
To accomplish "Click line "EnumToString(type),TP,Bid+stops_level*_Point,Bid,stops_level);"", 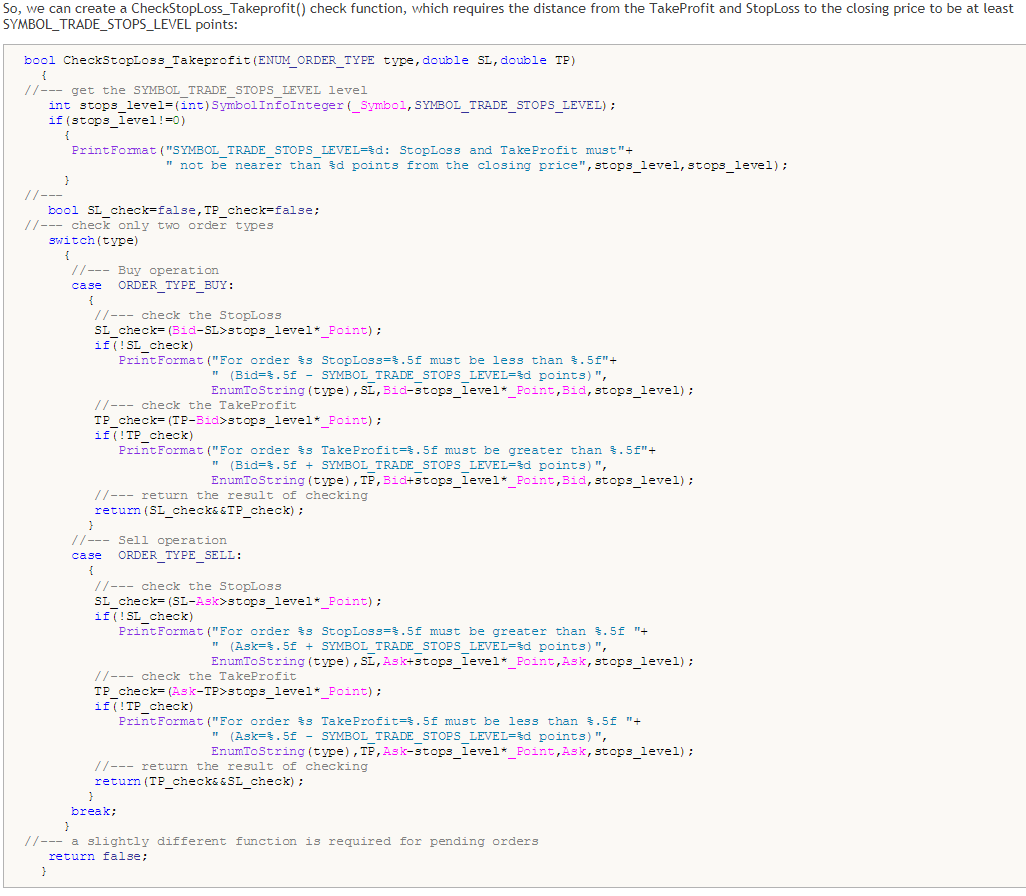I will (452, 480).
